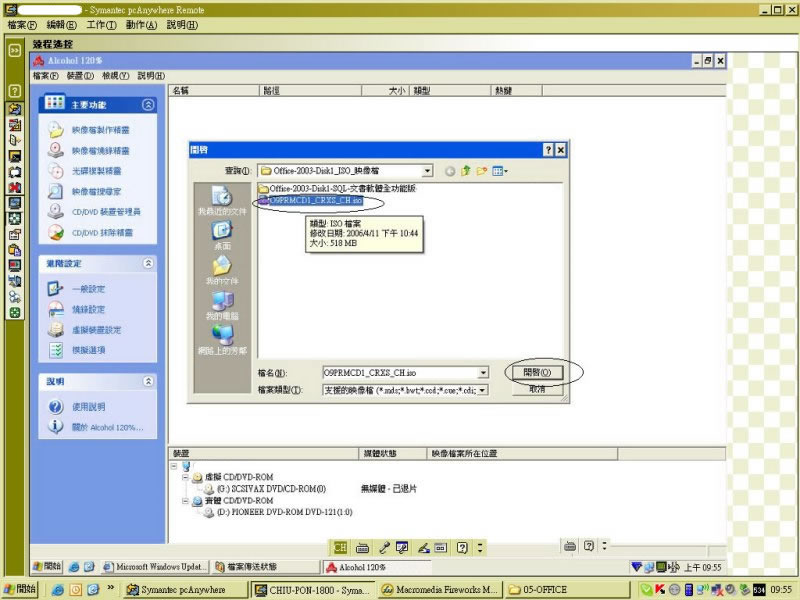Image resolution: width=800 pixels, height=600 pixels.
Task: Open pcAnywhere 工作(T) menu
Action: coord(101,25)
